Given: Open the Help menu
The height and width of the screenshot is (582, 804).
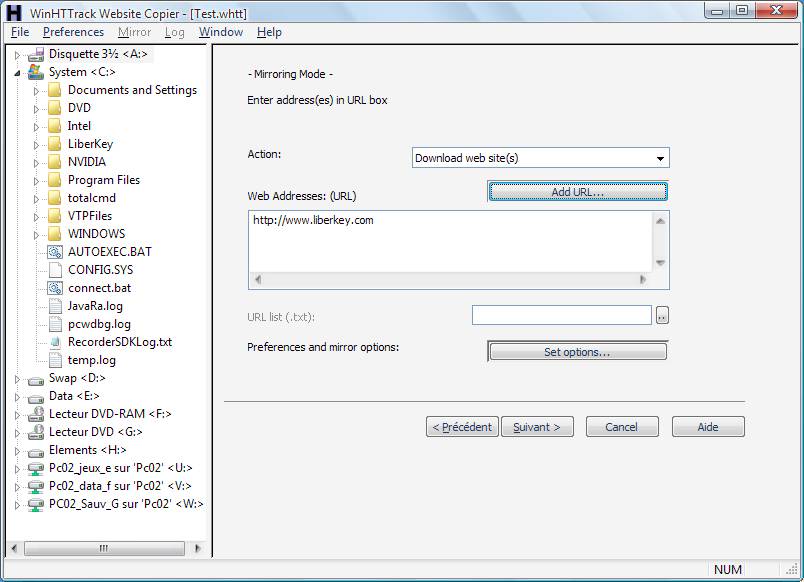Looking at the screenshot, I should pos(269,32).
